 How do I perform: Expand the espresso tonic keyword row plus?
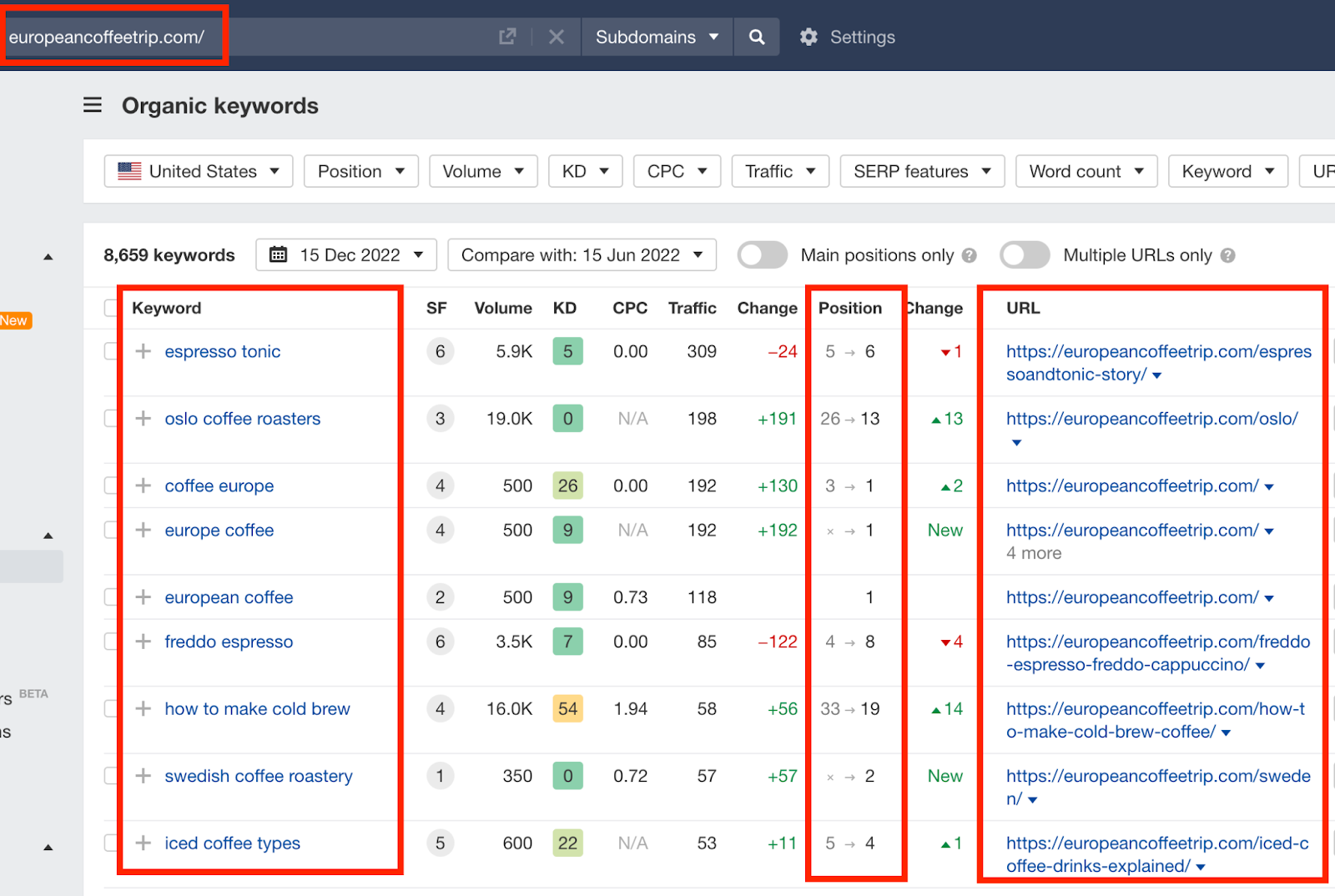point(144,351)
